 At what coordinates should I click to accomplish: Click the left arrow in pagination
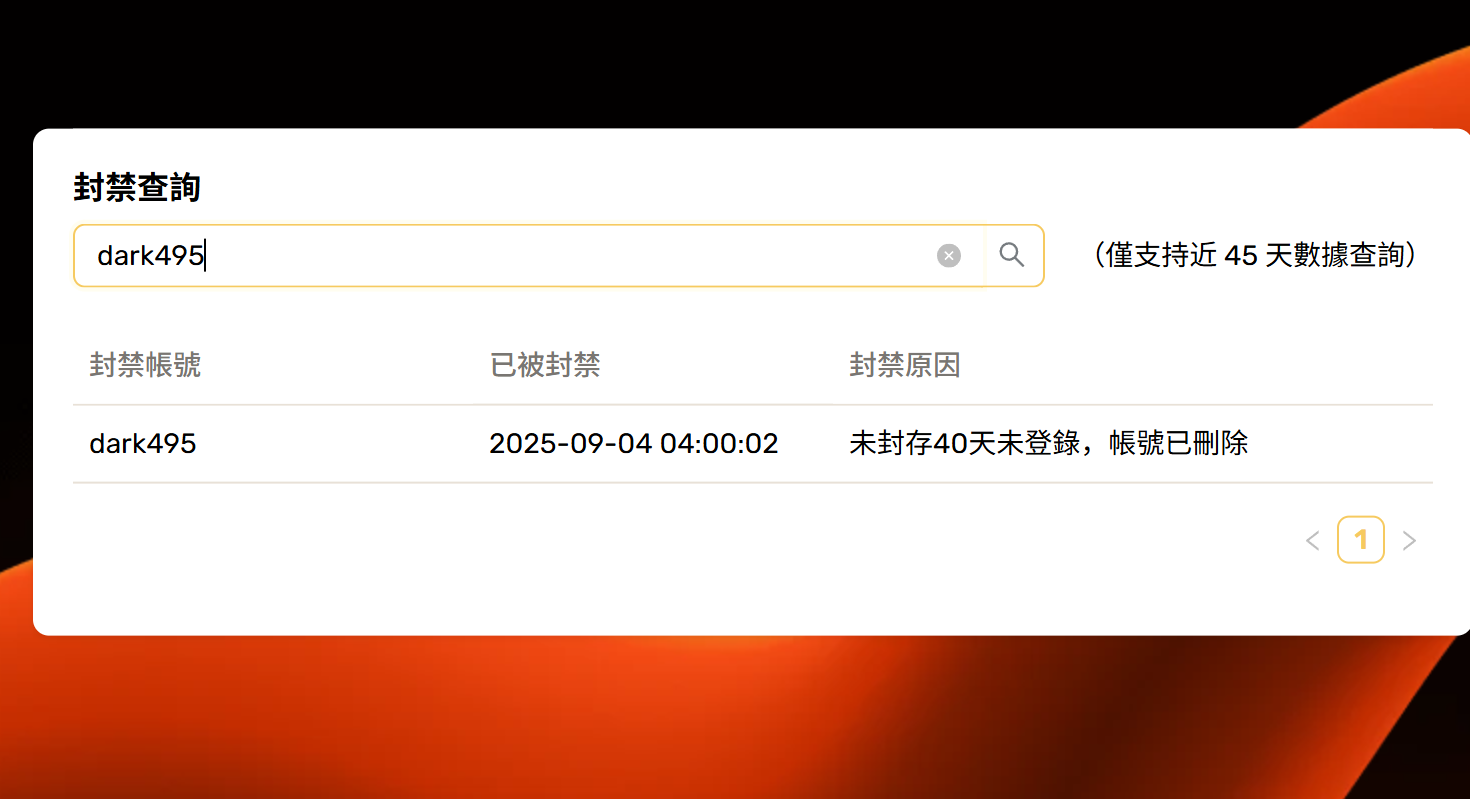pyautogui.click(x=1312, y=540)
